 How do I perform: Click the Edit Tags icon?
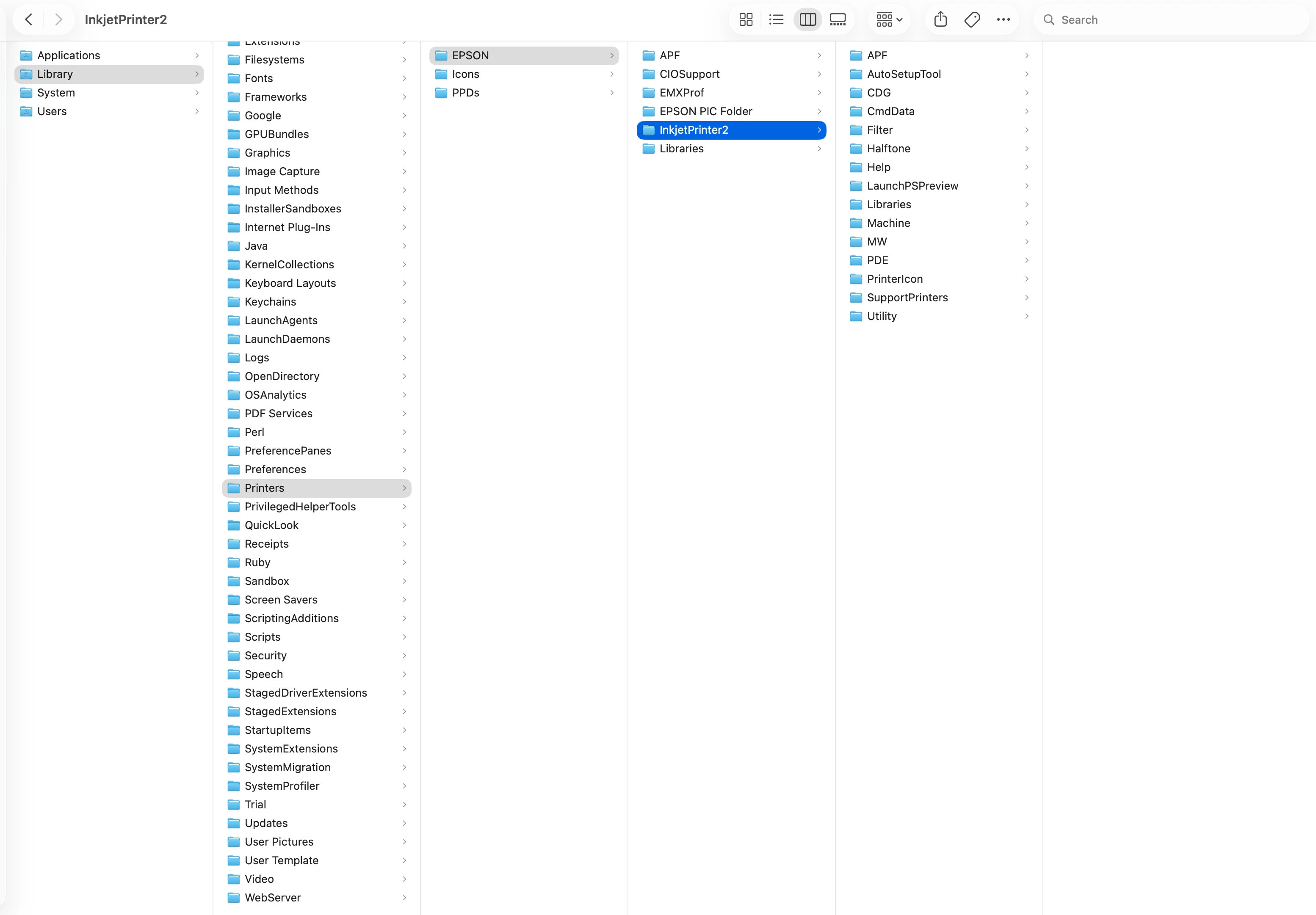click(x=972, y=20)
